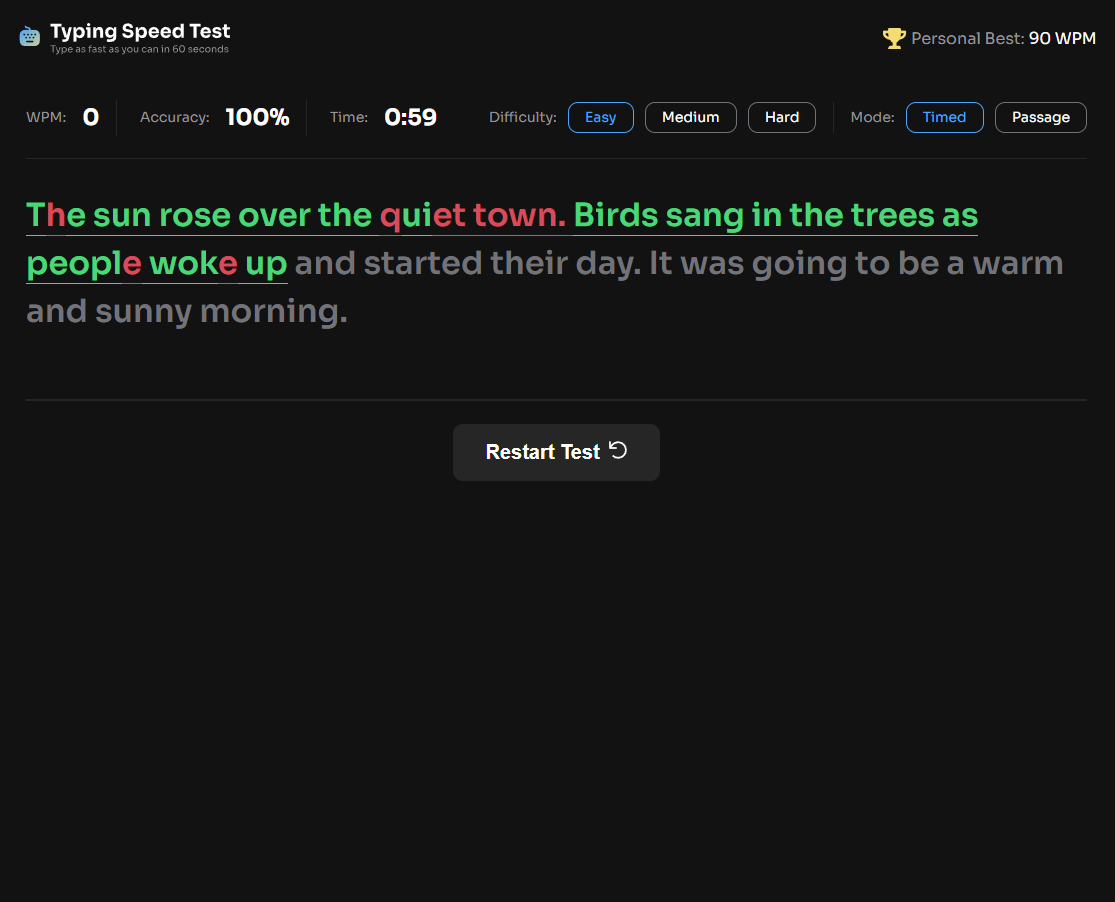This screenshot has height=902, width=1115.
Task: Switch difficulty to Medium
Action: tap(690, 117)
